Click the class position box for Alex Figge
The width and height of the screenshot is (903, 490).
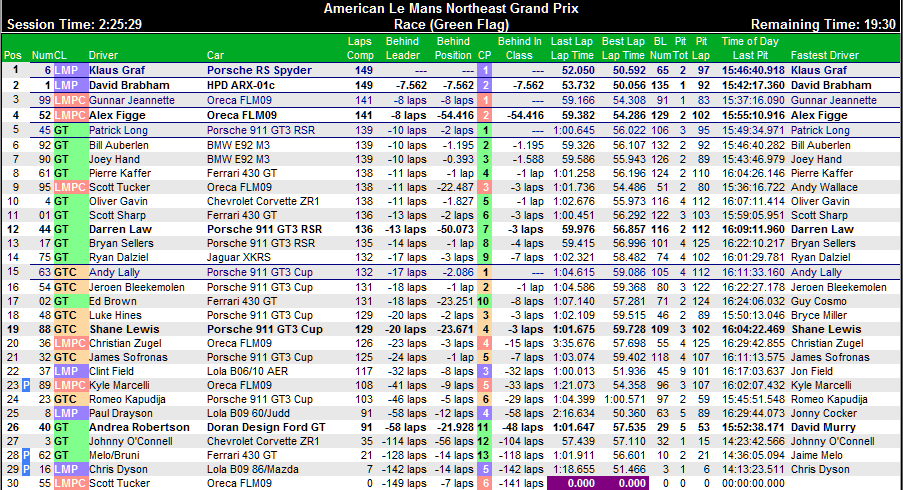(485, 115)
